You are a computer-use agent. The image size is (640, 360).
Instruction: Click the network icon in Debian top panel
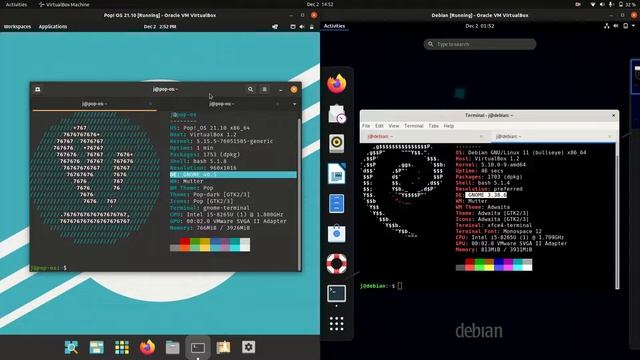[x=607, y=26]
